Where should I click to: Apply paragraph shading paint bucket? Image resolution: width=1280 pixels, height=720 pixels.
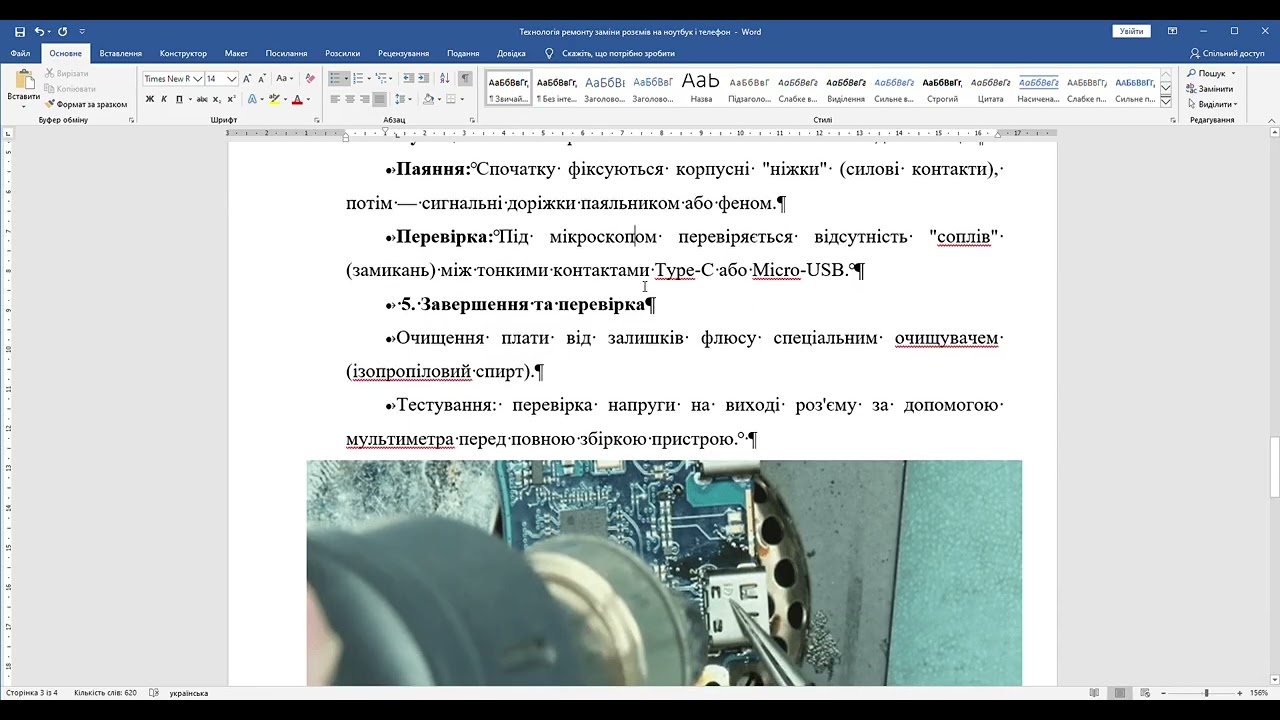pyautogui.click(x=429, y=99)
